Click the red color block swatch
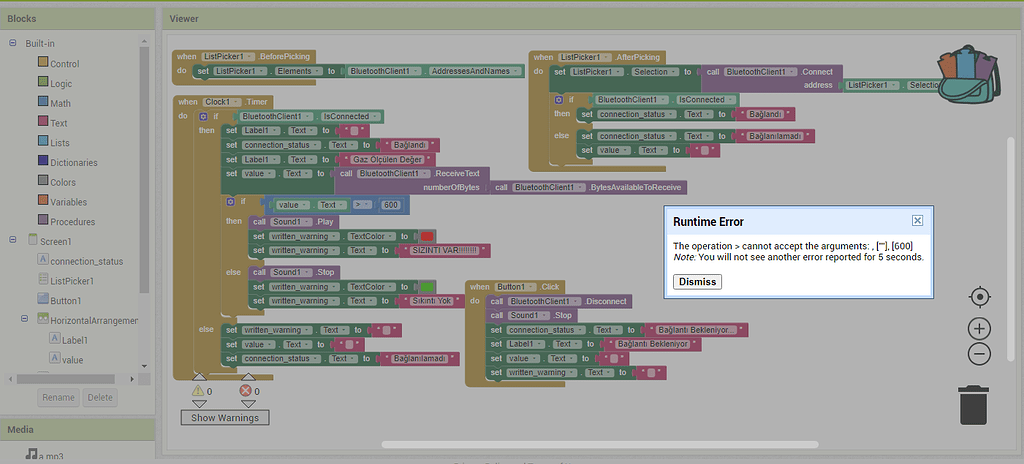The image size is (1024, 464). coord(427,236)
